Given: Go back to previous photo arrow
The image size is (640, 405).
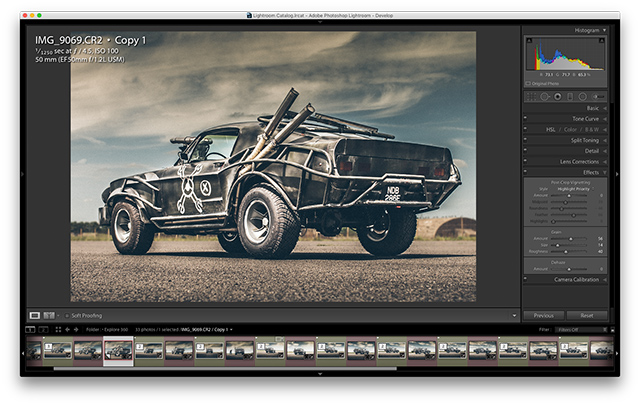Looking at the screenshot, I should [x=66, y=328].
